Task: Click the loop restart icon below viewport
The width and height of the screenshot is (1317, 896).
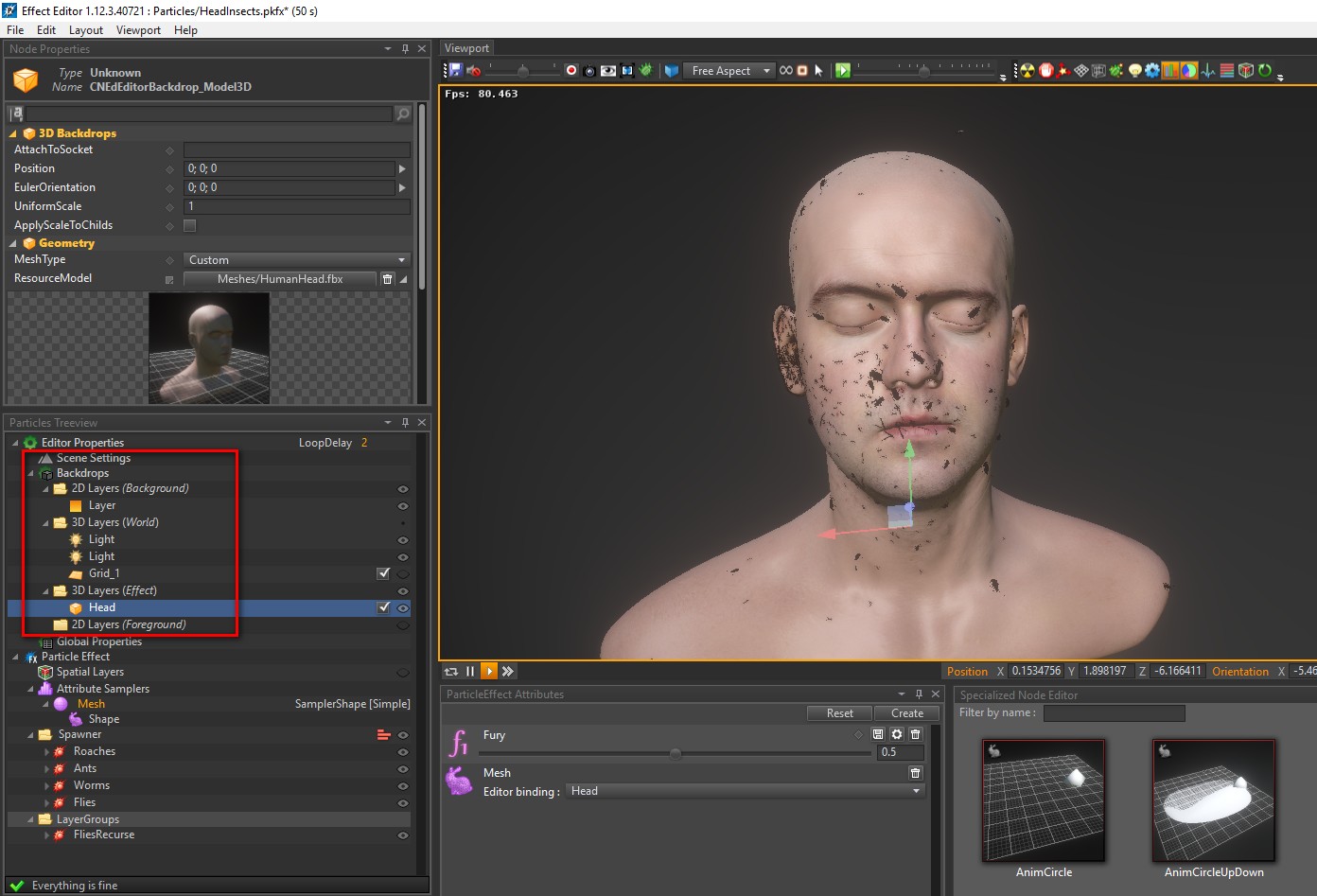Action: [x=451, y=672]
